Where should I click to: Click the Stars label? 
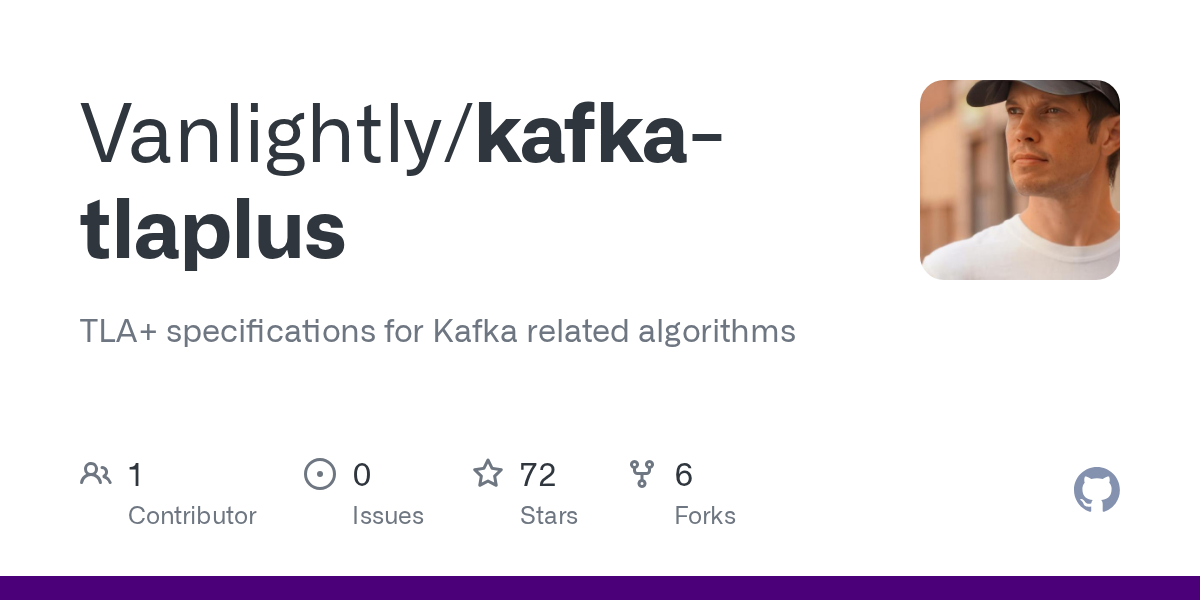pos(549,516)
